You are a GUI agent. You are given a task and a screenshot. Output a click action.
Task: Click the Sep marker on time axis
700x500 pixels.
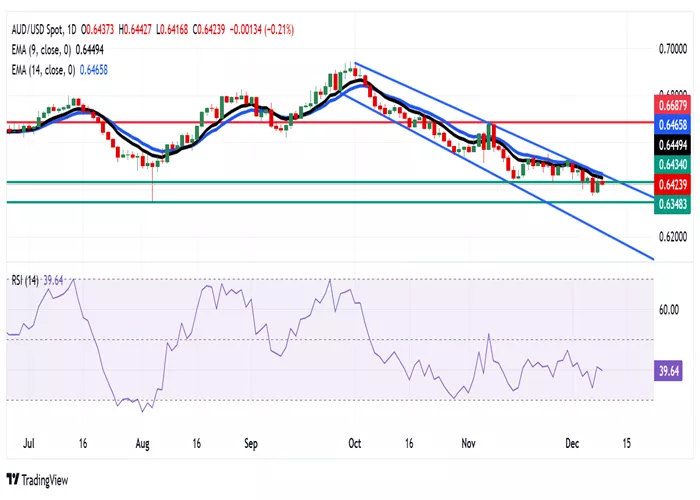point(251,444)
